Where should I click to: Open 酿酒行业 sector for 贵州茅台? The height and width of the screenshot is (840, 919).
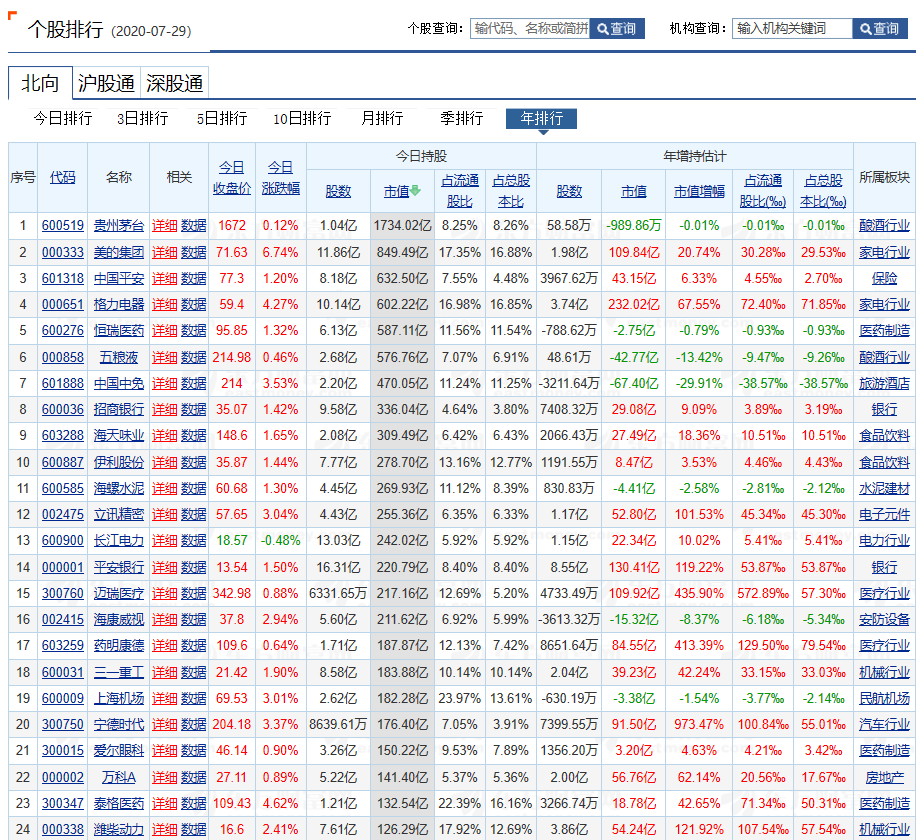[x=884, y=226]
